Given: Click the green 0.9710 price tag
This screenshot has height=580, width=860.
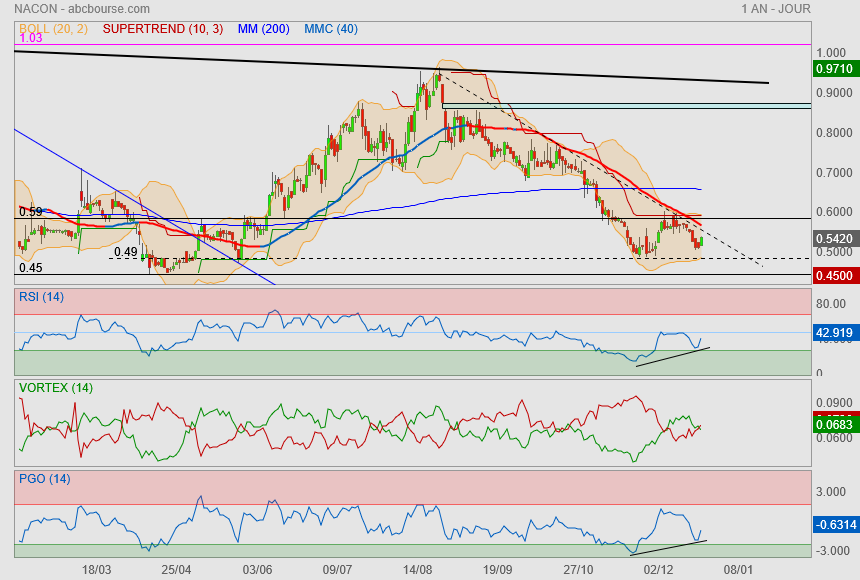Looking at the screenshot, I should point(834,69).
